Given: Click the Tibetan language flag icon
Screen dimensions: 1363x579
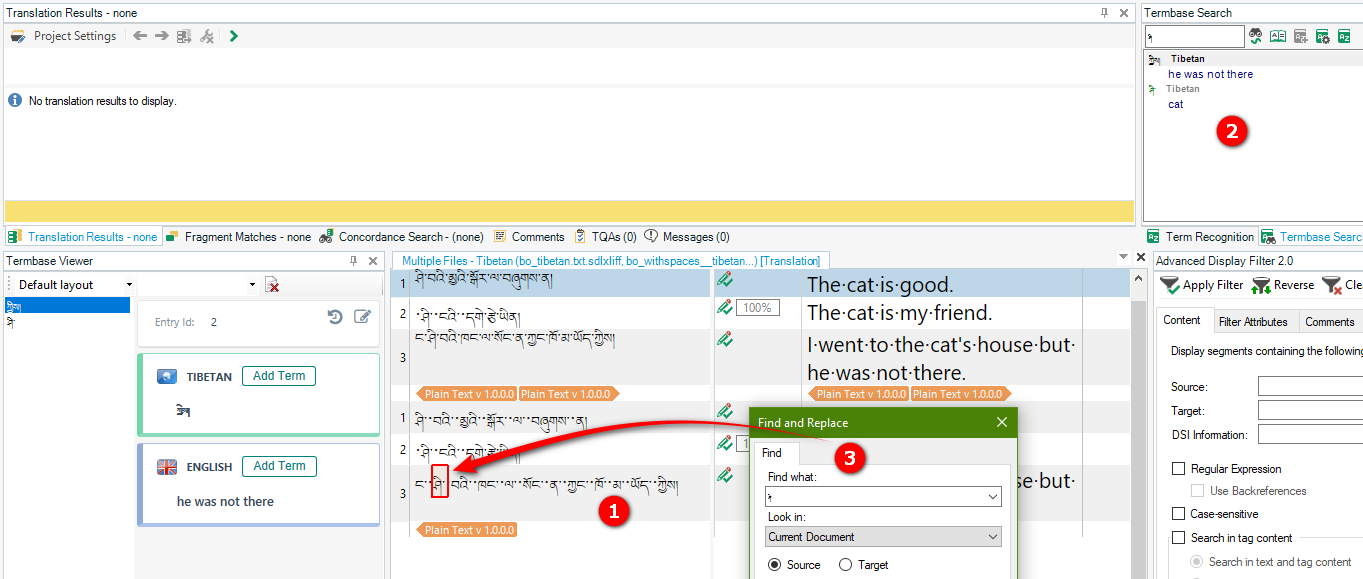Looking at the screenshot, I should click(167, 377).
